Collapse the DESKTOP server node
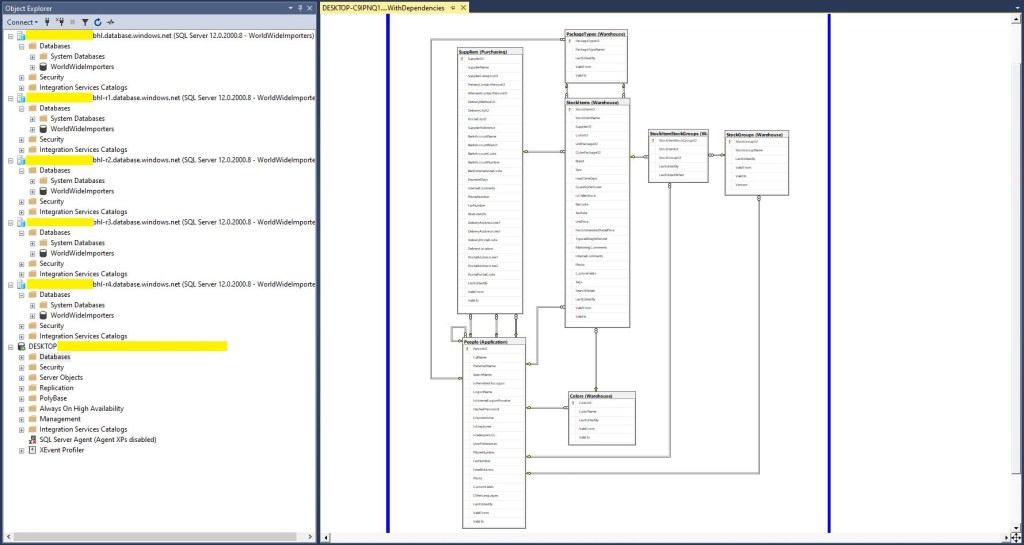Image resolution: width=1024 pixels, height=545 pixels. coord(10,346)
